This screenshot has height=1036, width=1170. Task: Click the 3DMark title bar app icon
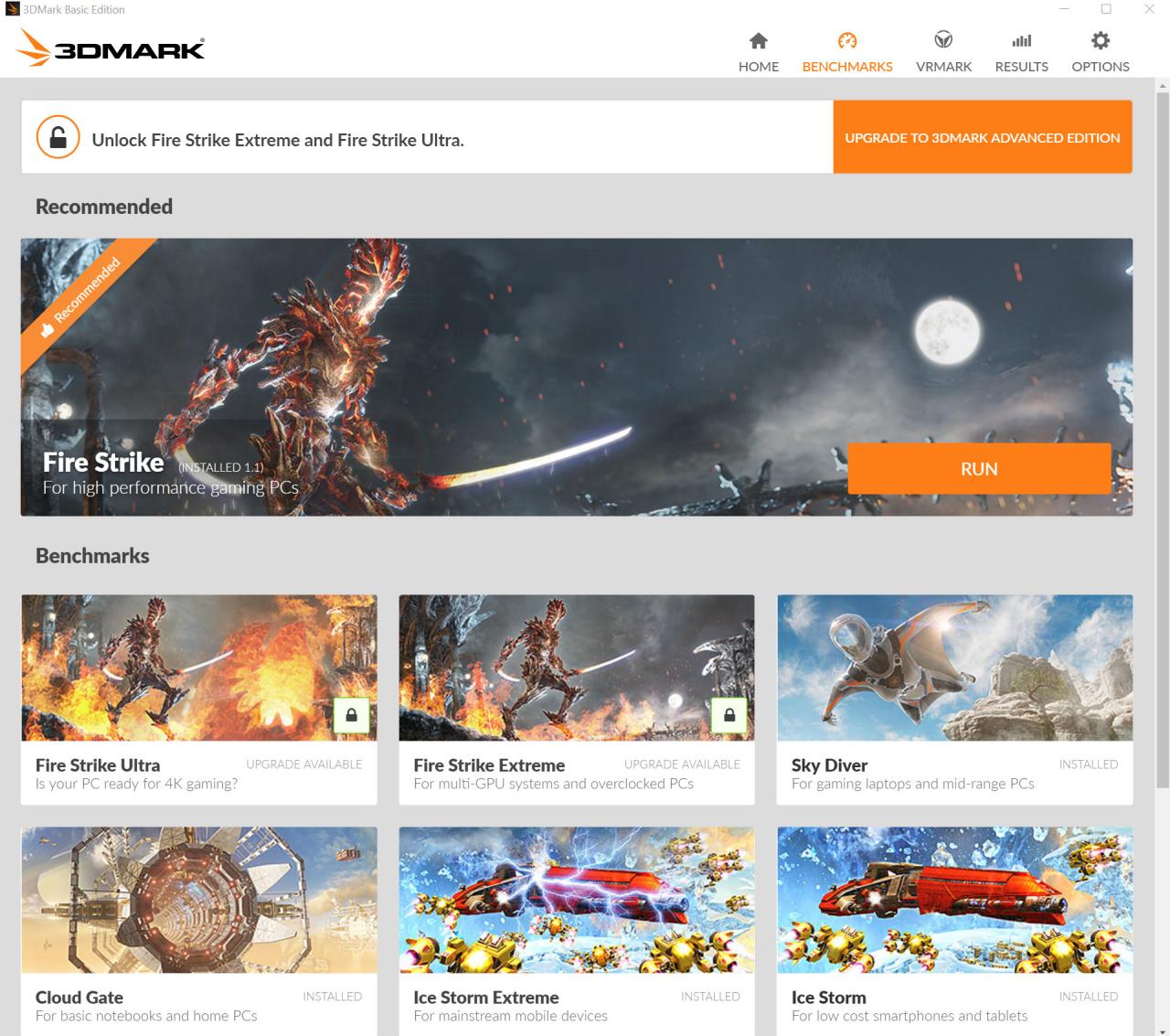pyautogui.click(x=12, y=9)
